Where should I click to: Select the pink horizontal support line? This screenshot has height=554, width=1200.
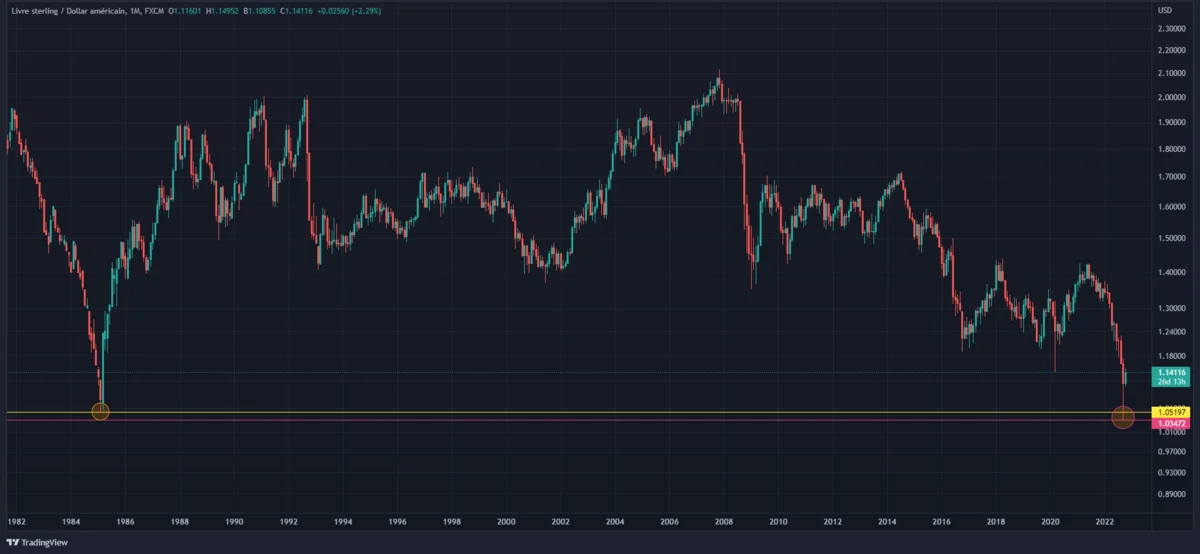(600, 420)
